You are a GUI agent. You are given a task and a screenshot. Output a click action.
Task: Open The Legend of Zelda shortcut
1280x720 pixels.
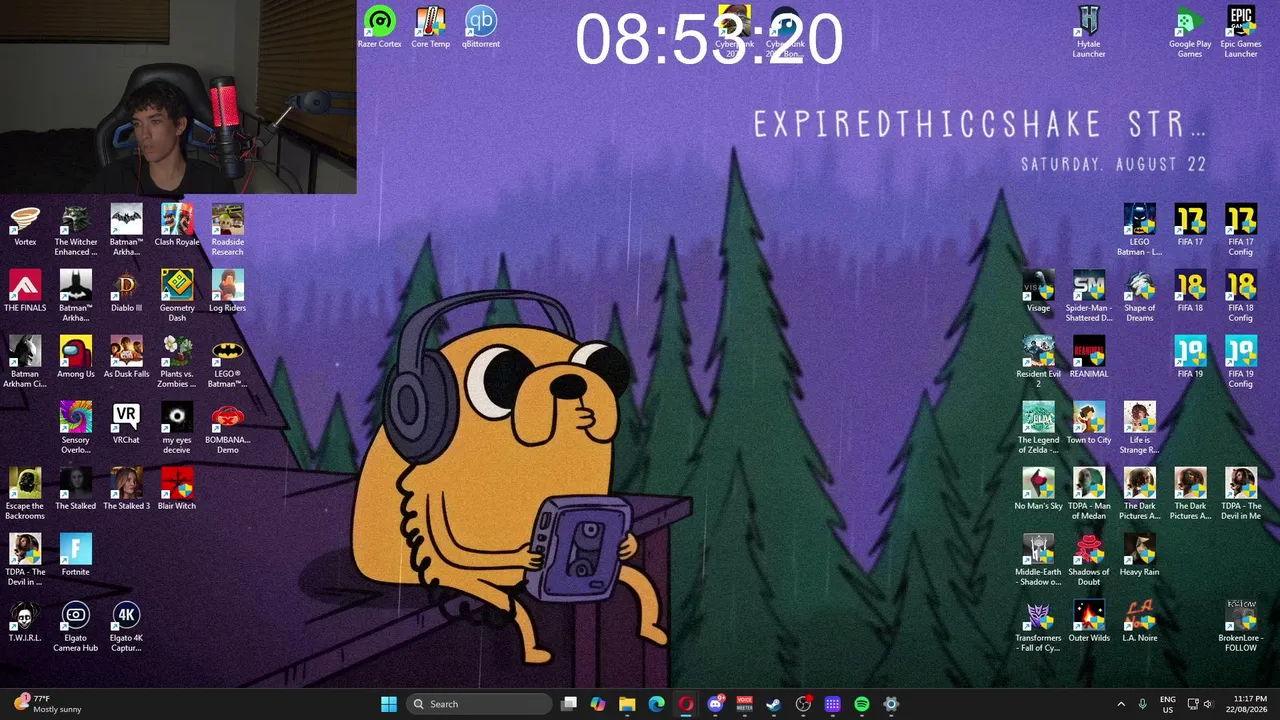(1039, 428)
